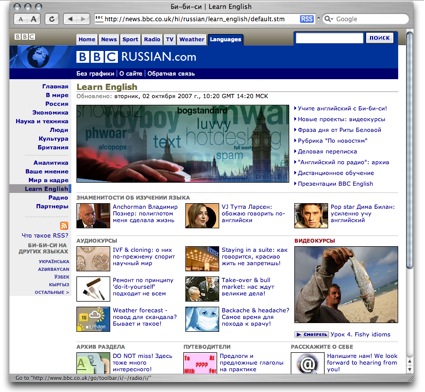425x392 pixels.
Task: Open the Staying in a suite thumbnail
Action: (202, 259)
